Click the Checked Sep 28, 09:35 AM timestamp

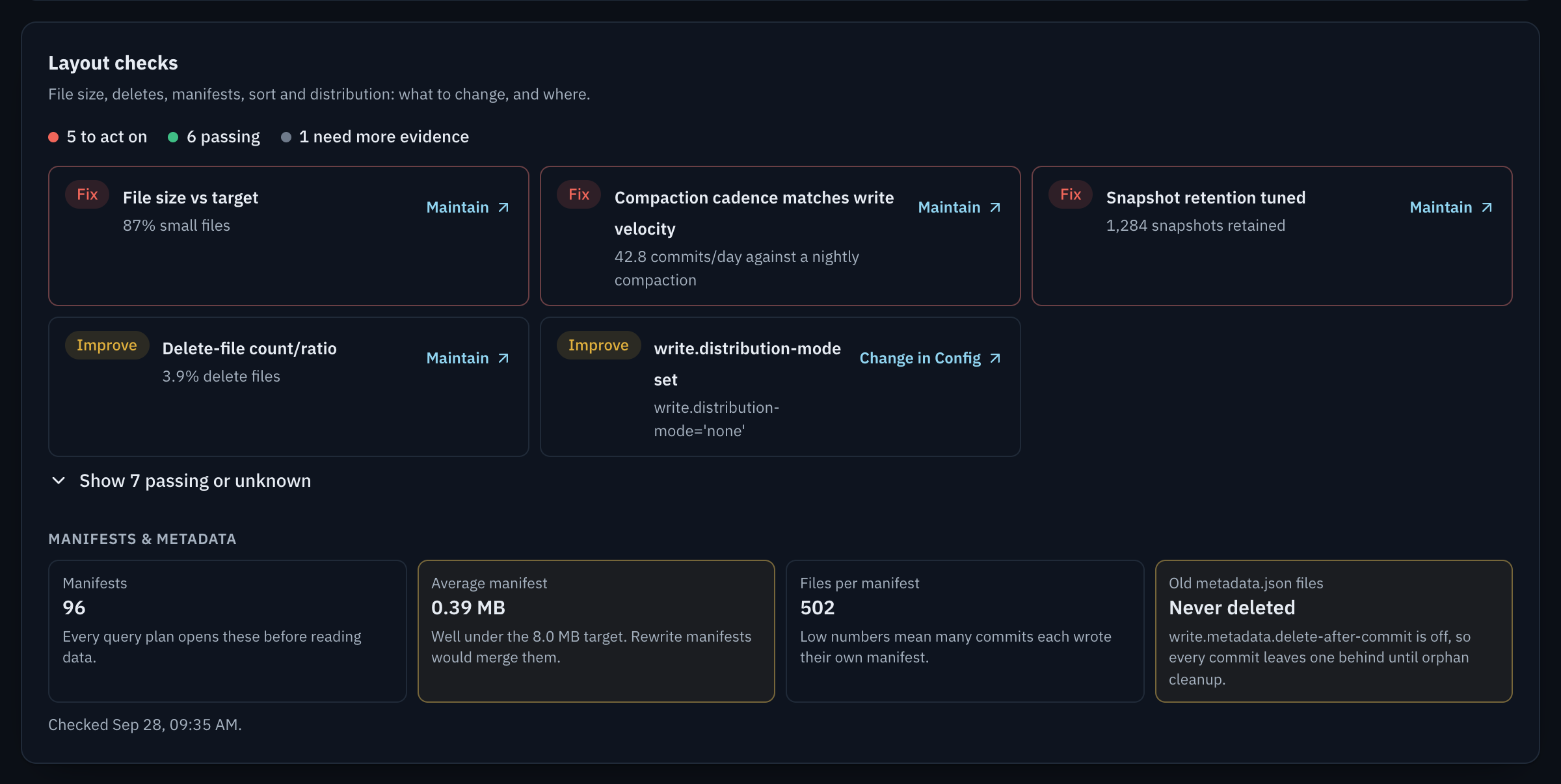(145, 725)
